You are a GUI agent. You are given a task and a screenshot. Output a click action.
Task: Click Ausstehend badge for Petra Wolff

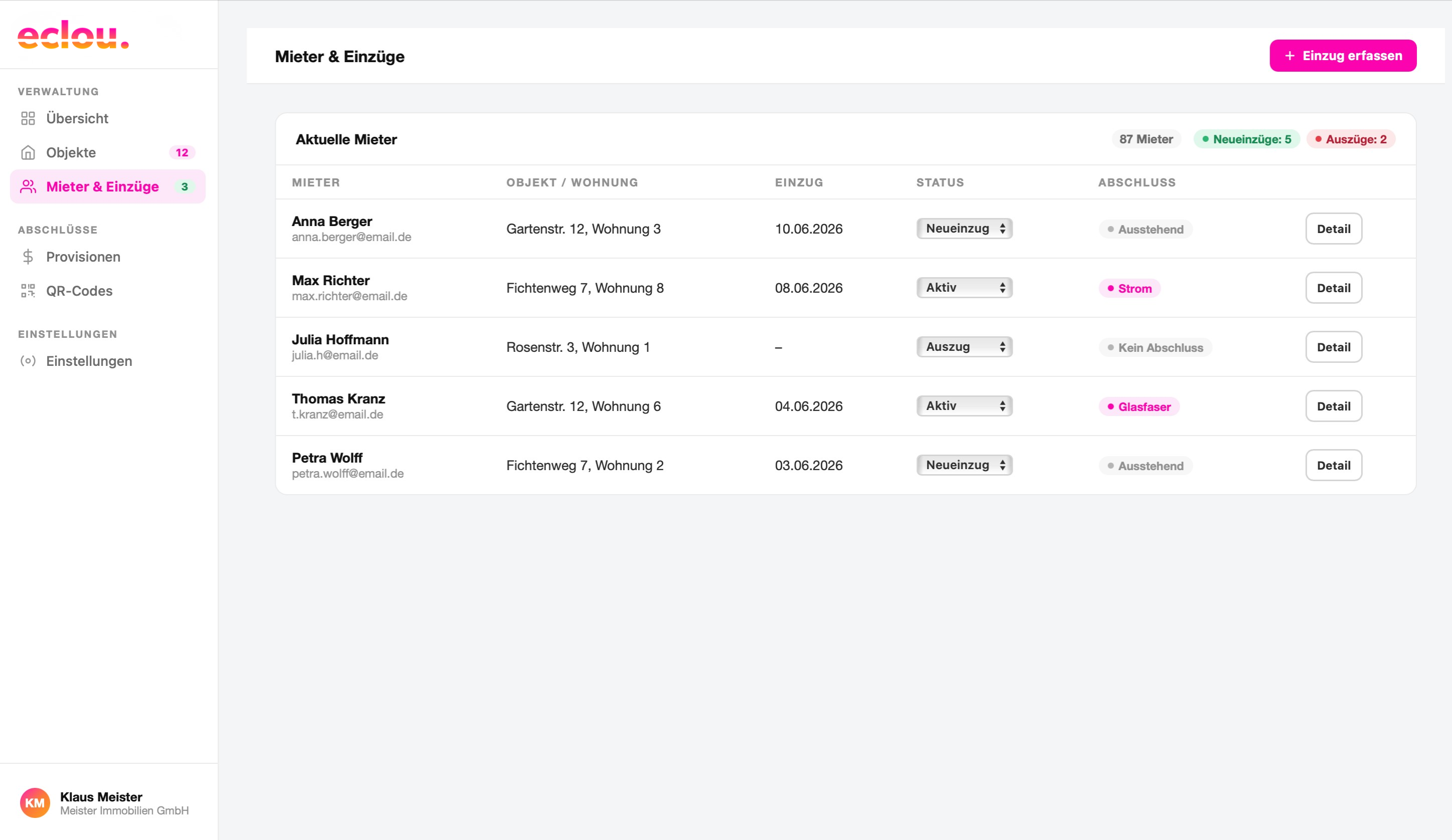[1146, 466]
